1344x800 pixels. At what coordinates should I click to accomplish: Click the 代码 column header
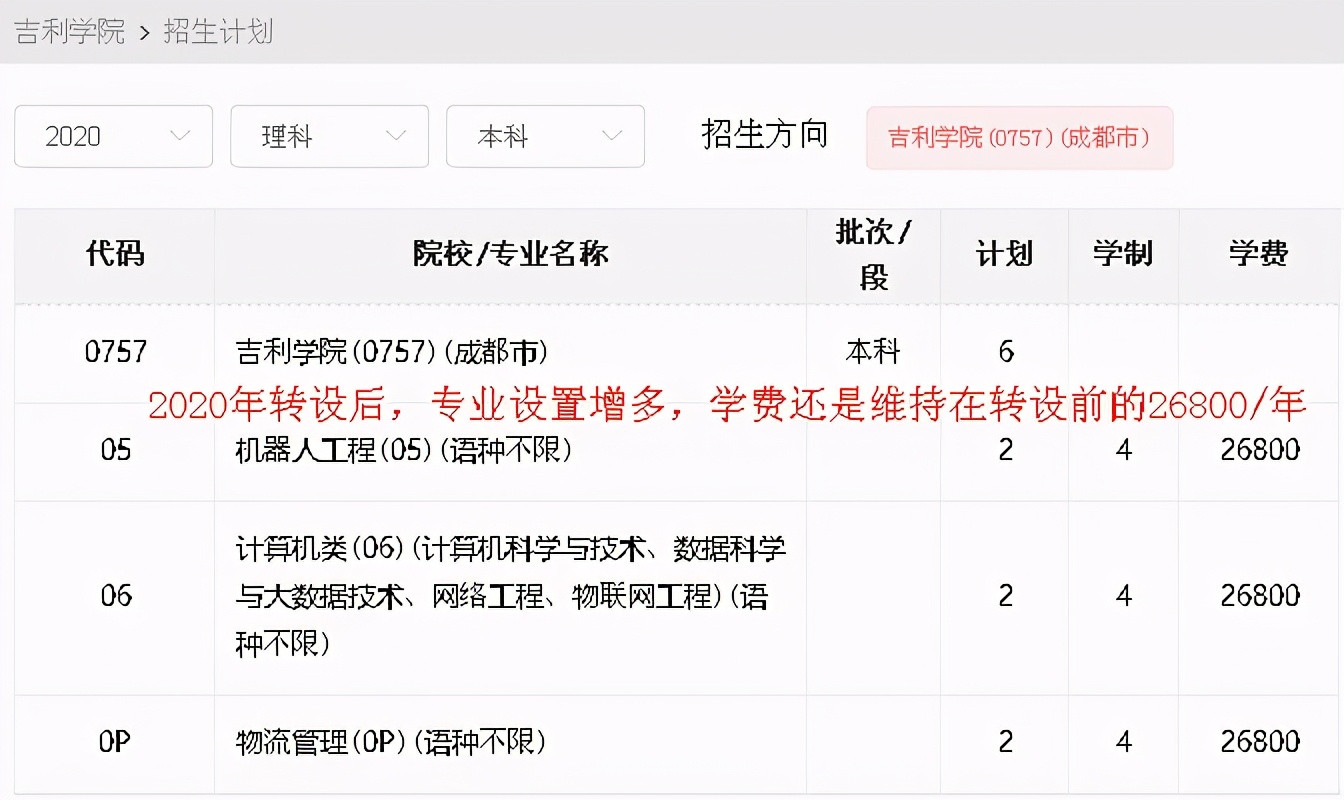pyautogui.click(x=113, y=254)
